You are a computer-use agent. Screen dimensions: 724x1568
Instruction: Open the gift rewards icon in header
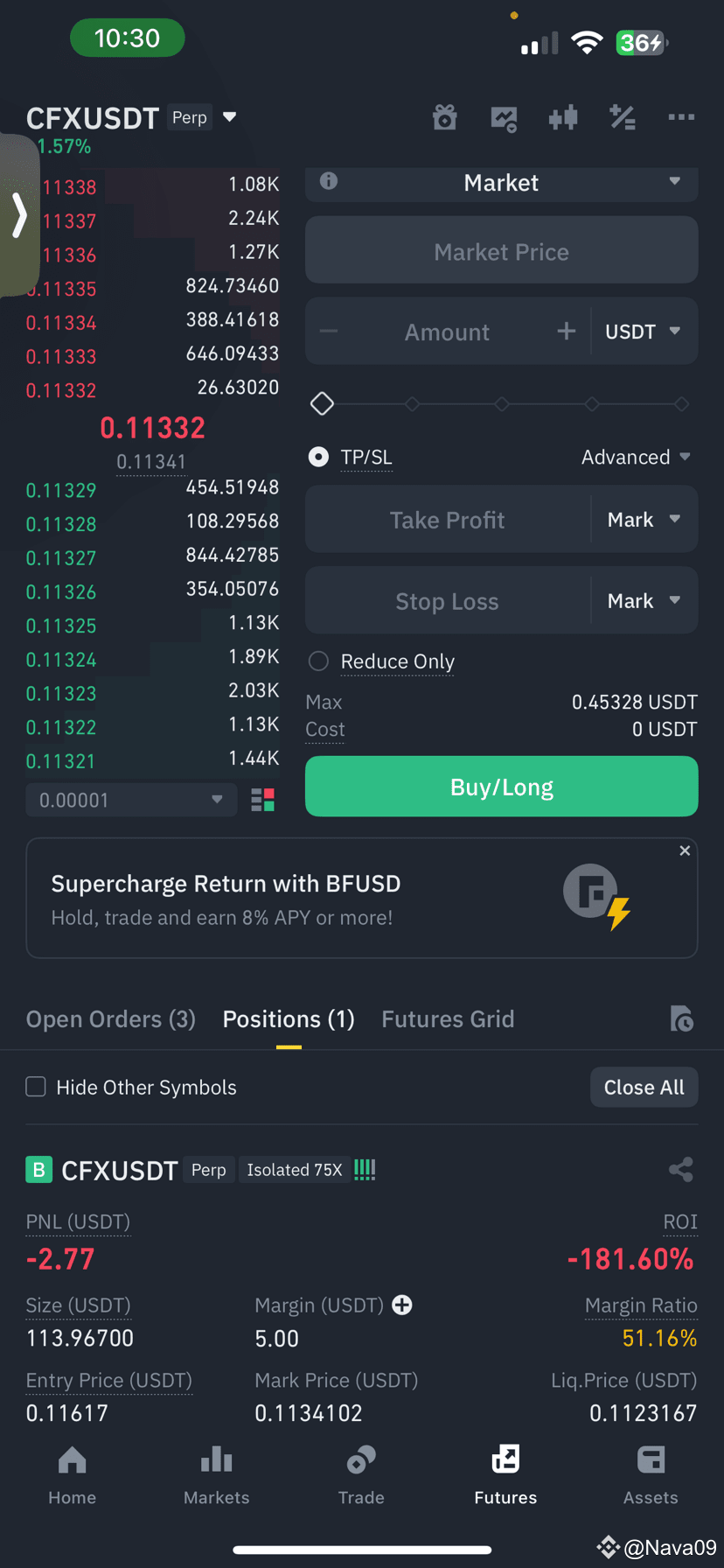[445, 117]
